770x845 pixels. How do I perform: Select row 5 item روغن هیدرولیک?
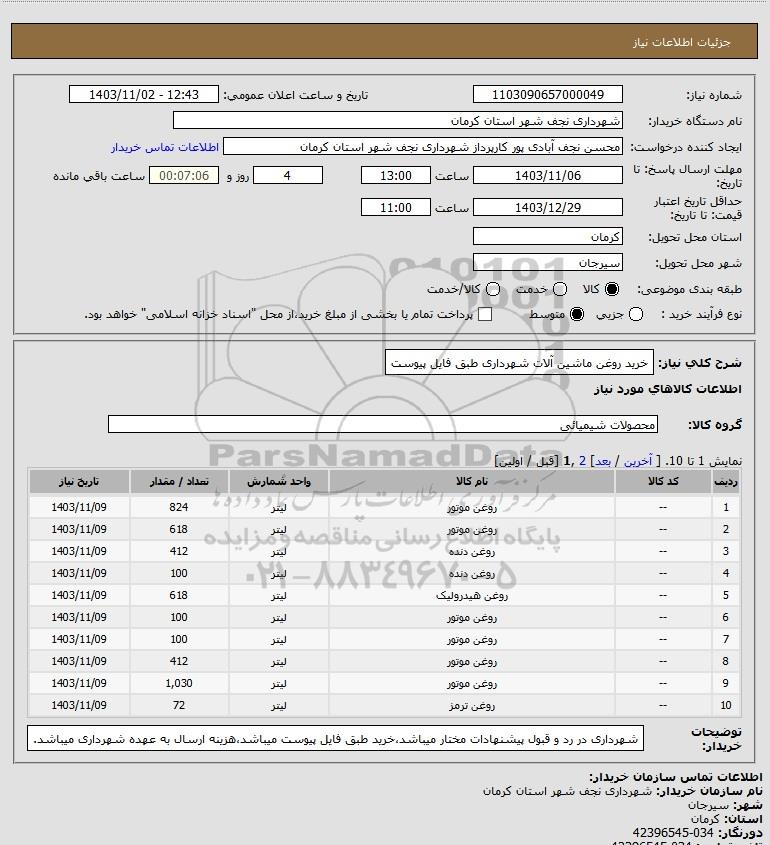coord(471,595)
